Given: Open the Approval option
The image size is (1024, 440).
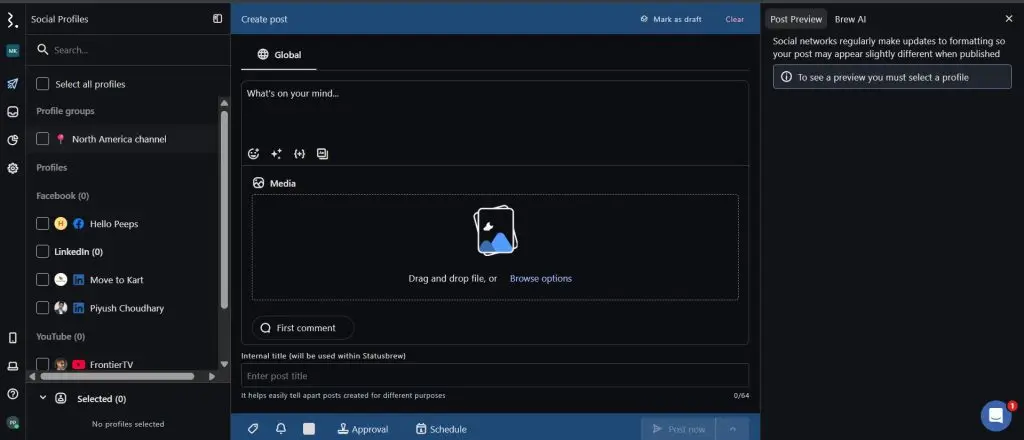Looking at the screenshot, I should 362,429.
